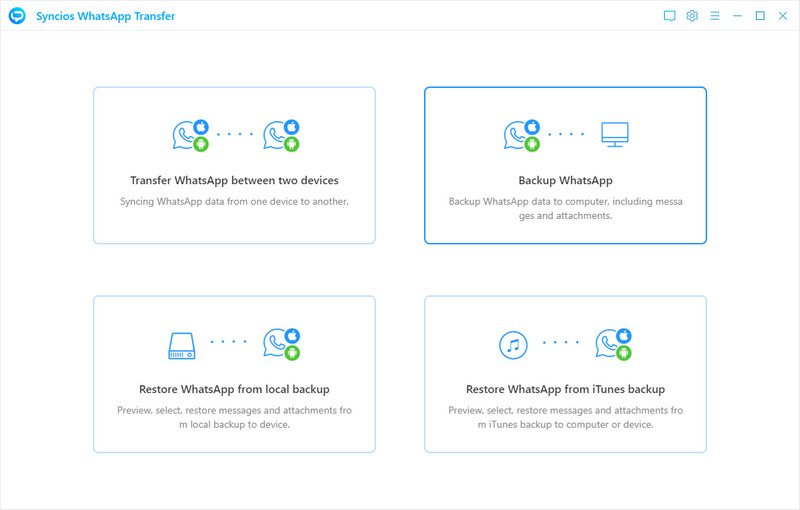Close the Syncios WhatsApp Transfer window
This screenshot has height=510, width=800.
783,16
